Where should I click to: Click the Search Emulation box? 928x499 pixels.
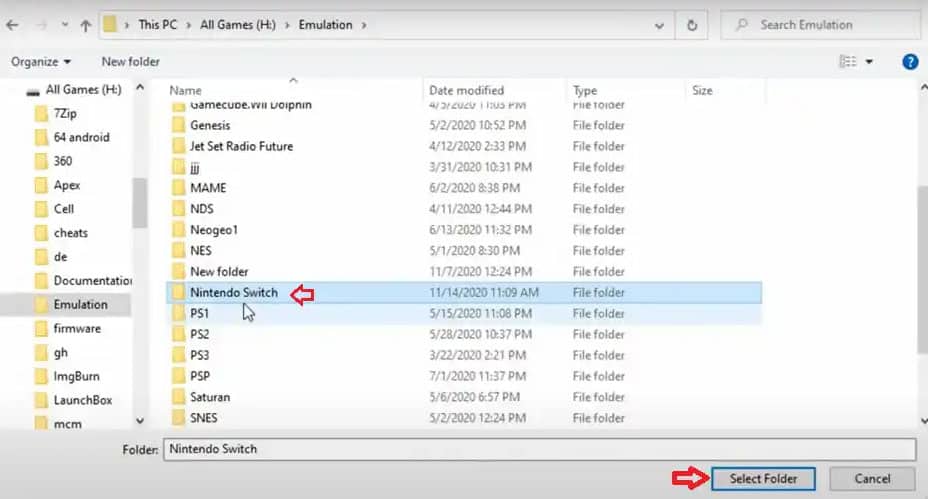[820, 25]
